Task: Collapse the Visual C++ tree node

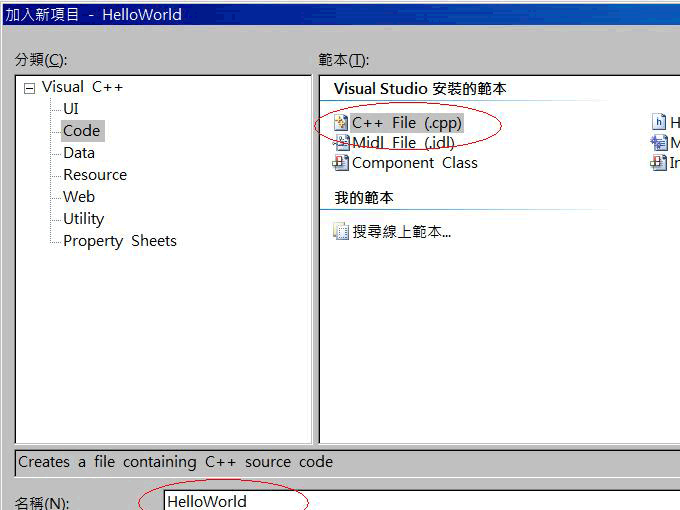Action: click(x=29, y=88)
